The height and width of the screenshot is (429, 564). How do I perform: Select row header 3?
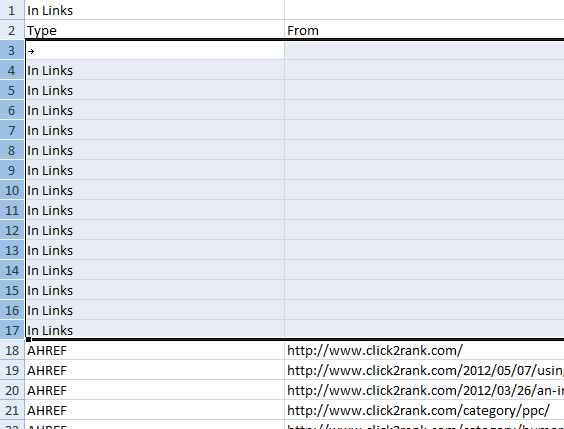pyautogui.click(x=12, y=51)
